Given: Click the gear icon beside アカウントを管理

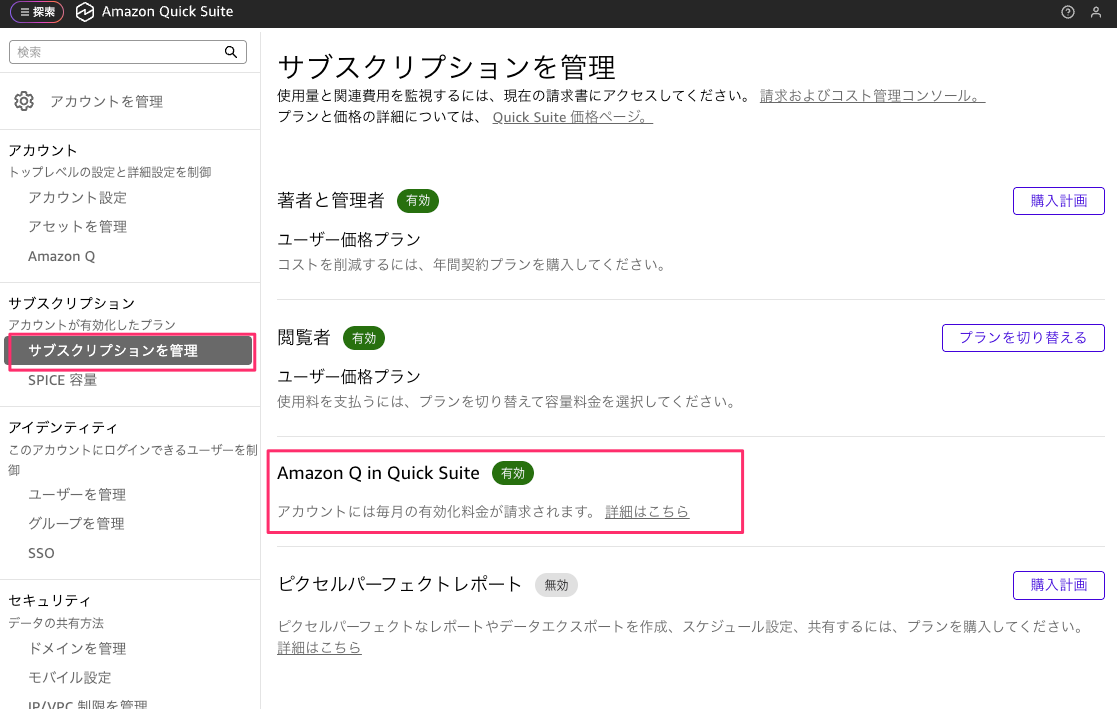Looking at the screenshot, I should coord(24,101).
